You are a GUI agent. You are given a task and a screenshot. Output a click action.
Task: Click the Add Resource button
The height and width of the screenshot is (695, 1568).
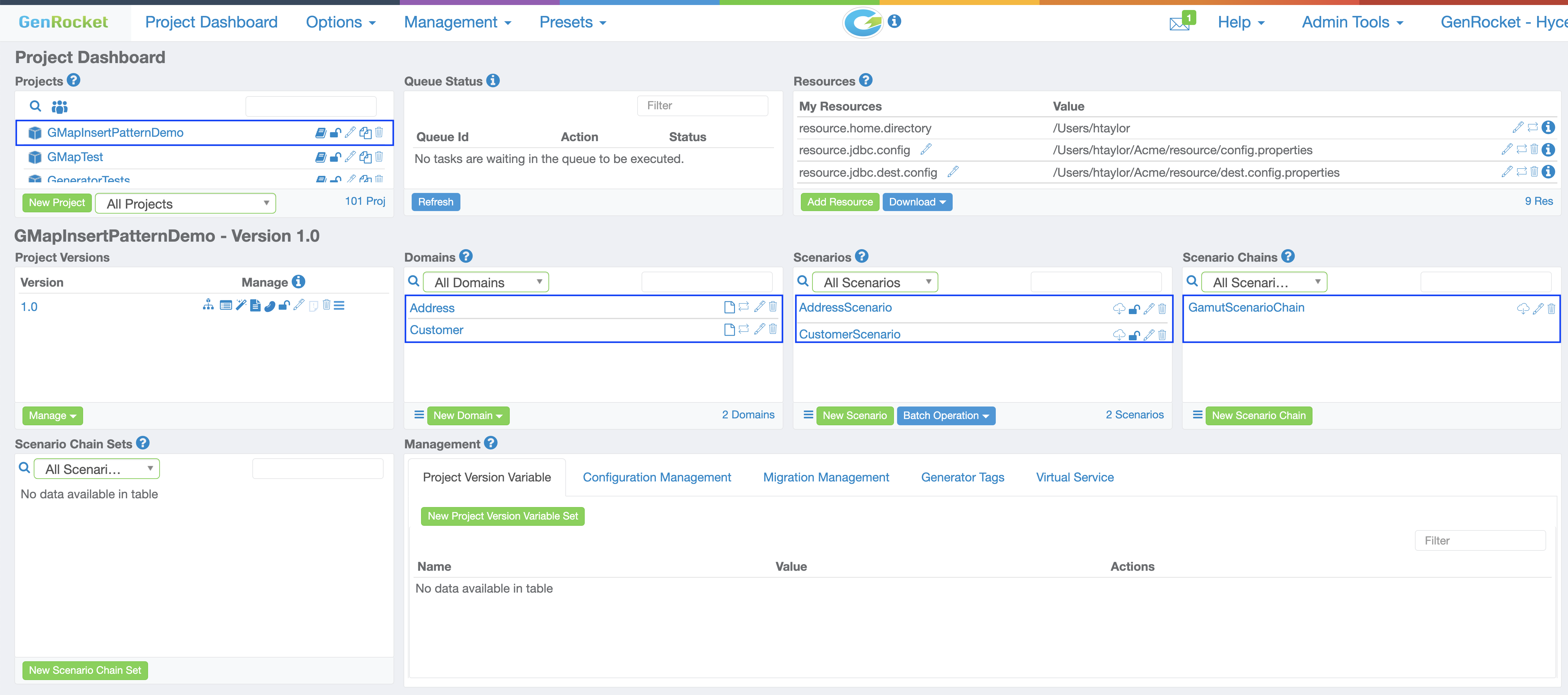[839, 202]
